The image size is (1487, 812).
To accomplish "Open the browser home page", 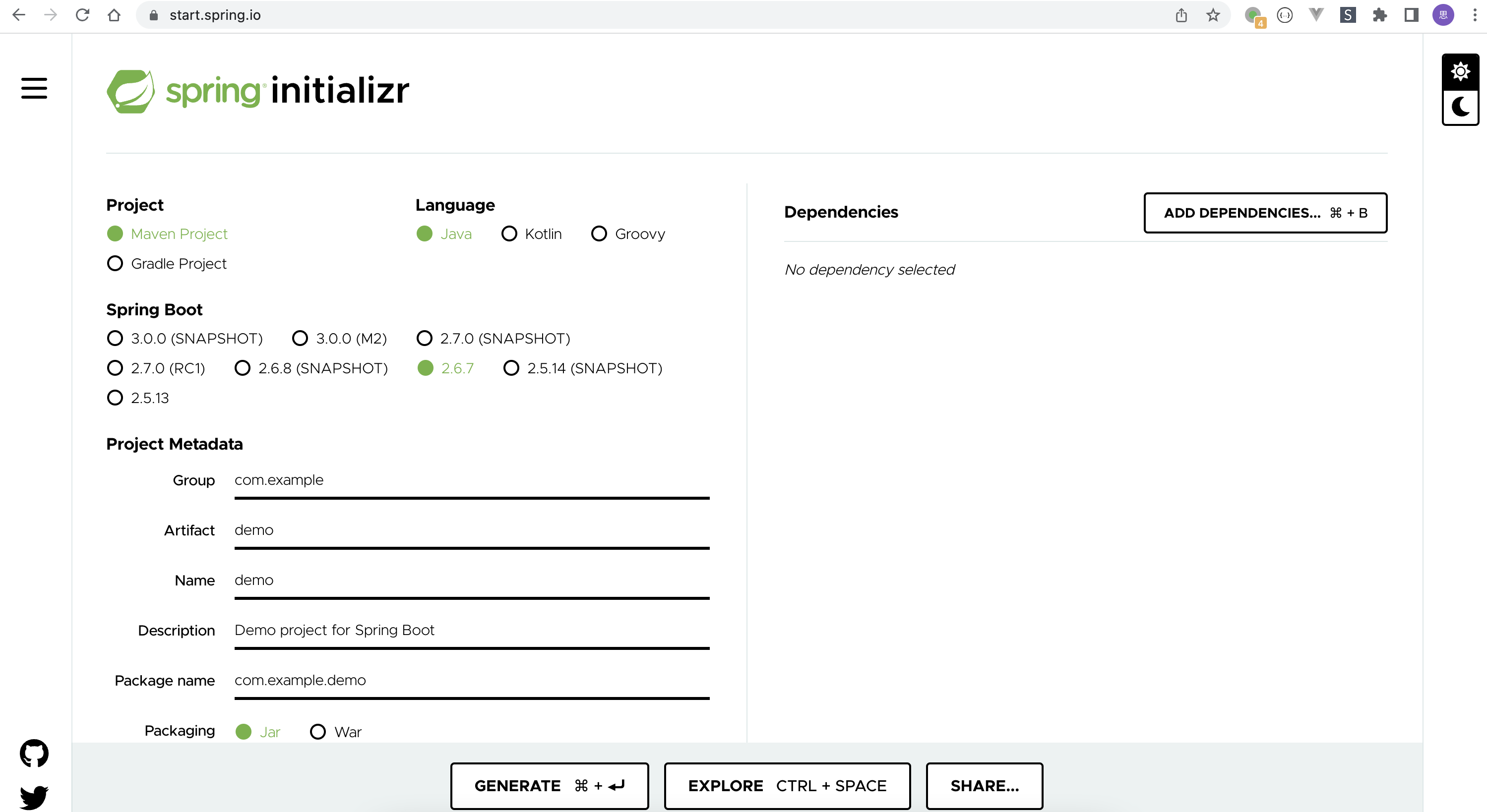I will click(114, 15).
